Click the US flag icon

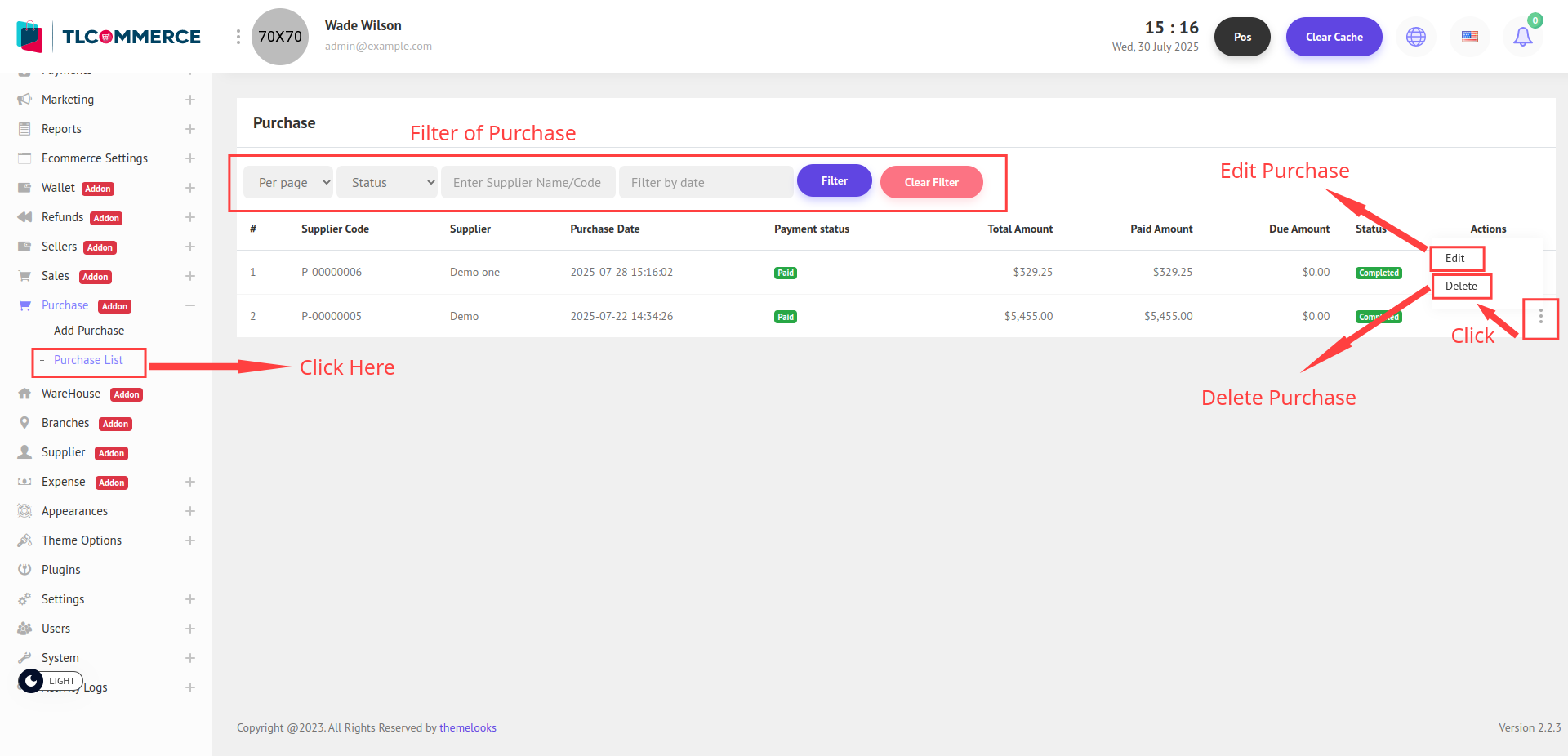1469,37
